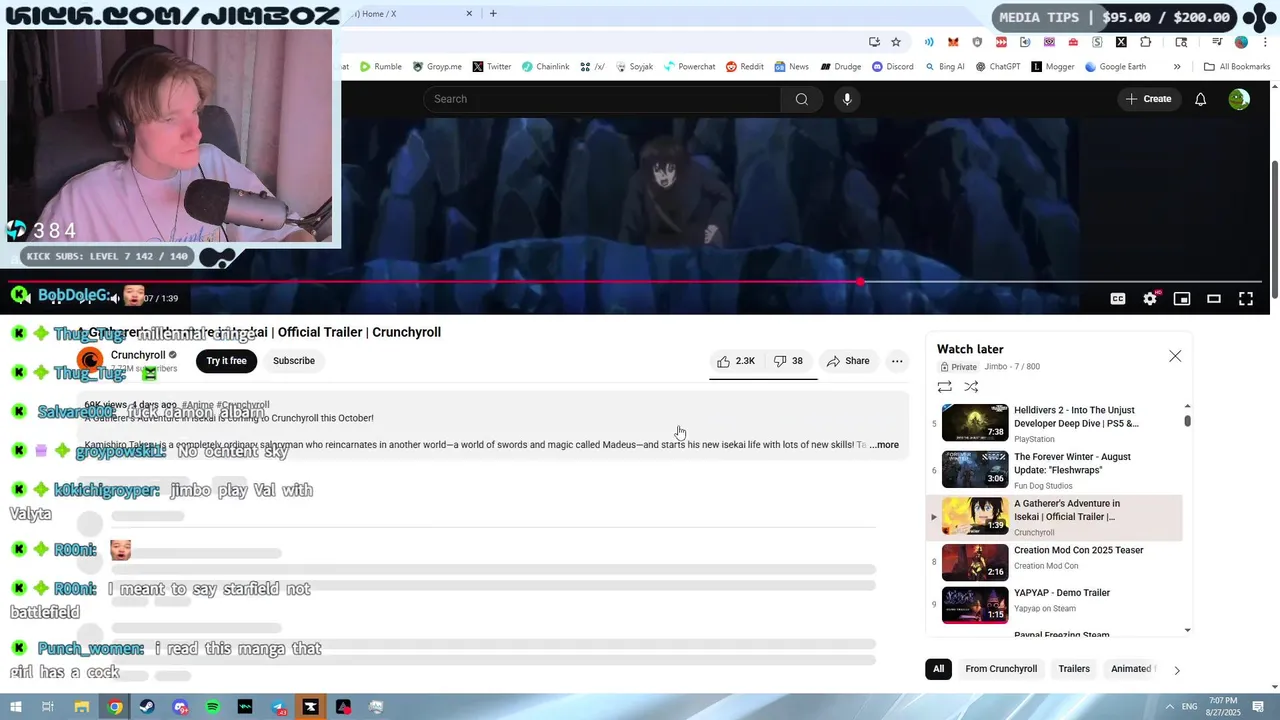The width and height of the screenshot is (1280, 720).
Task: Select the All filter chip
Action: (938, 669)
